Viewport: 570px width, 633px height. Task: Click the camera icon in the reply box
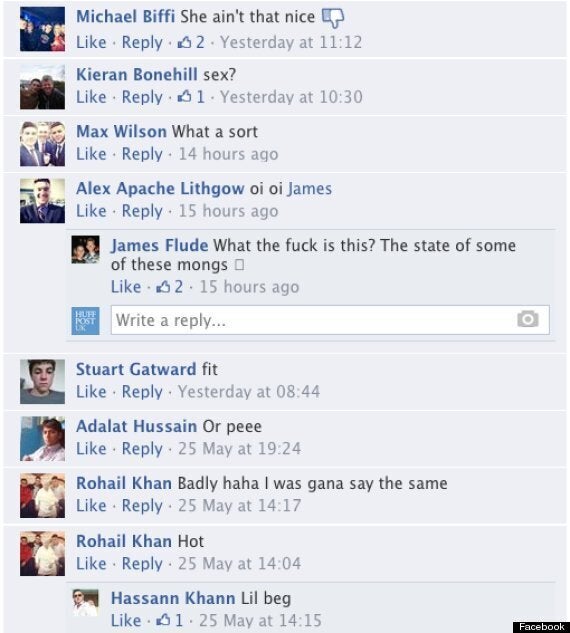click(528, 320)
